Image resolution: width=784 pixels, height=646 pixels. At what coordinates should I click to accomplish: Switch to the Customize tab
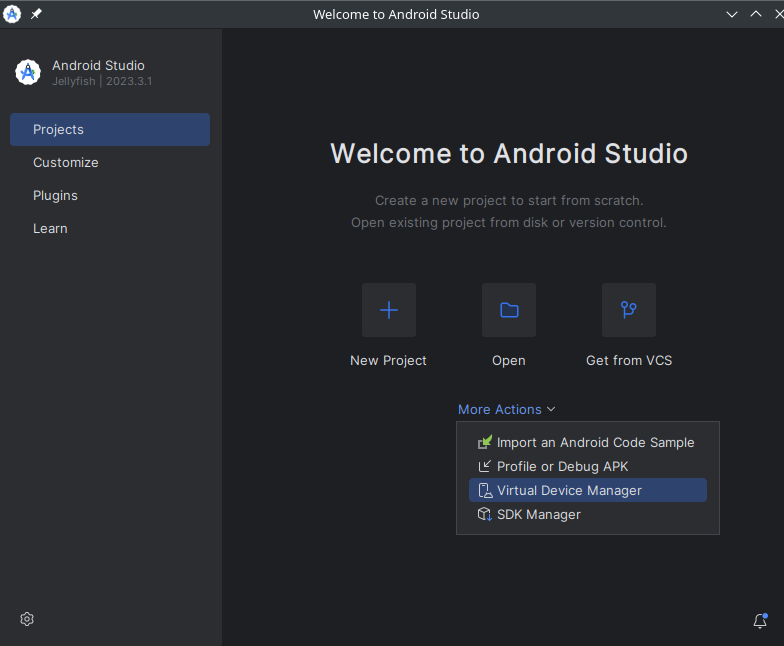pos(66,162)
